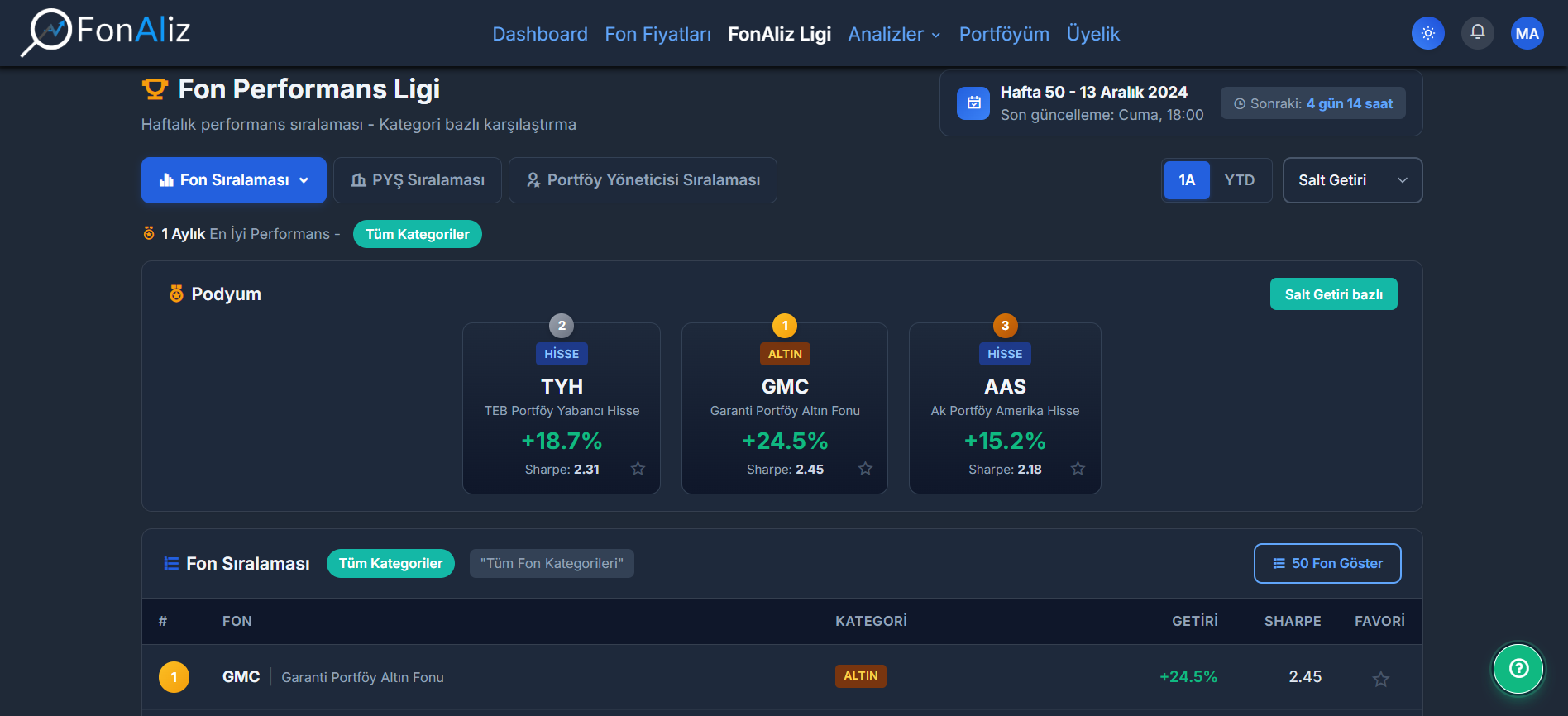Viewport: 1568px width, 716px height.
Task: Expand the Analizler menu
Action: [x=894, y=34]
